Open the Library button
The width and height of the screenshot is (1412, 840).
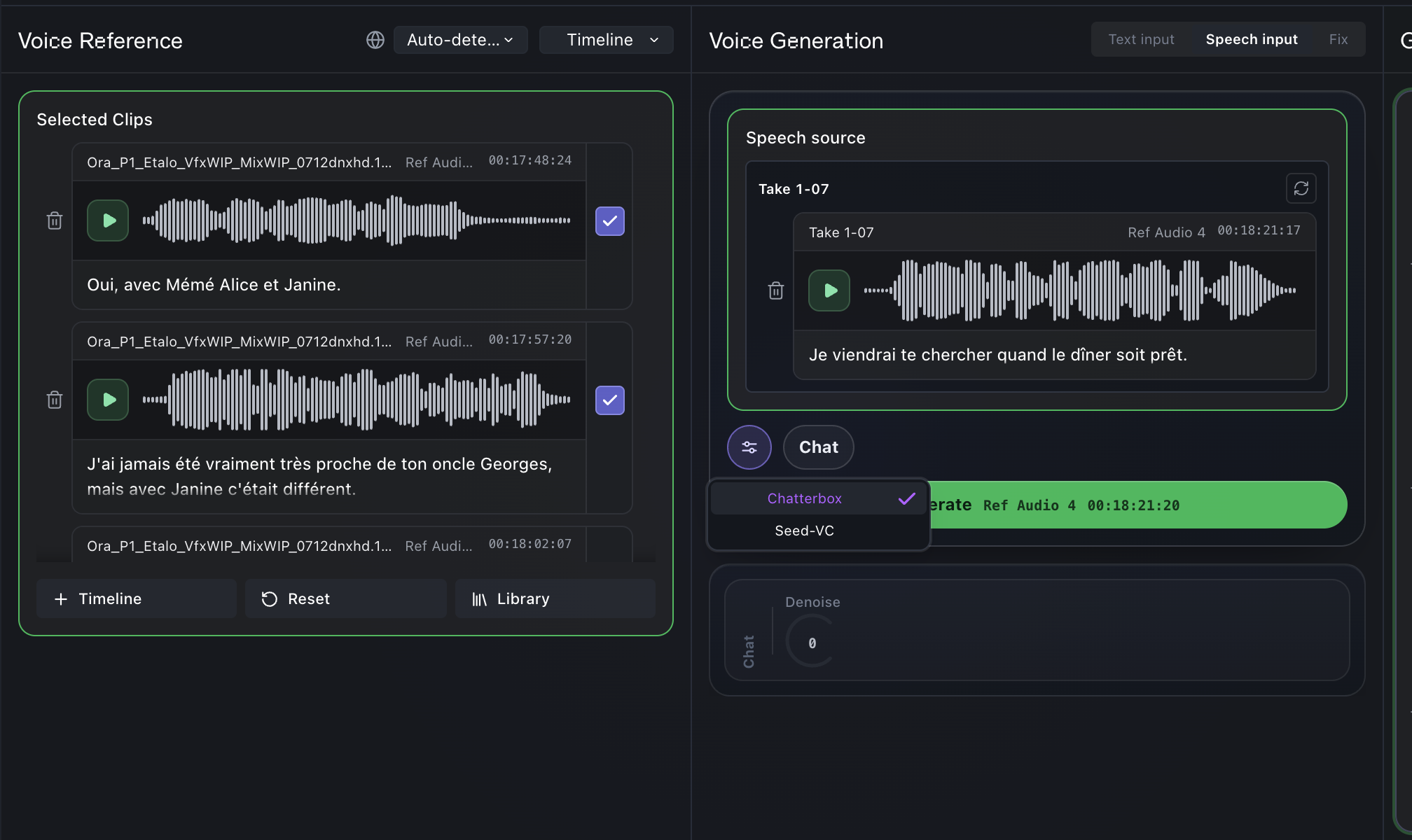tap(555, 598)
